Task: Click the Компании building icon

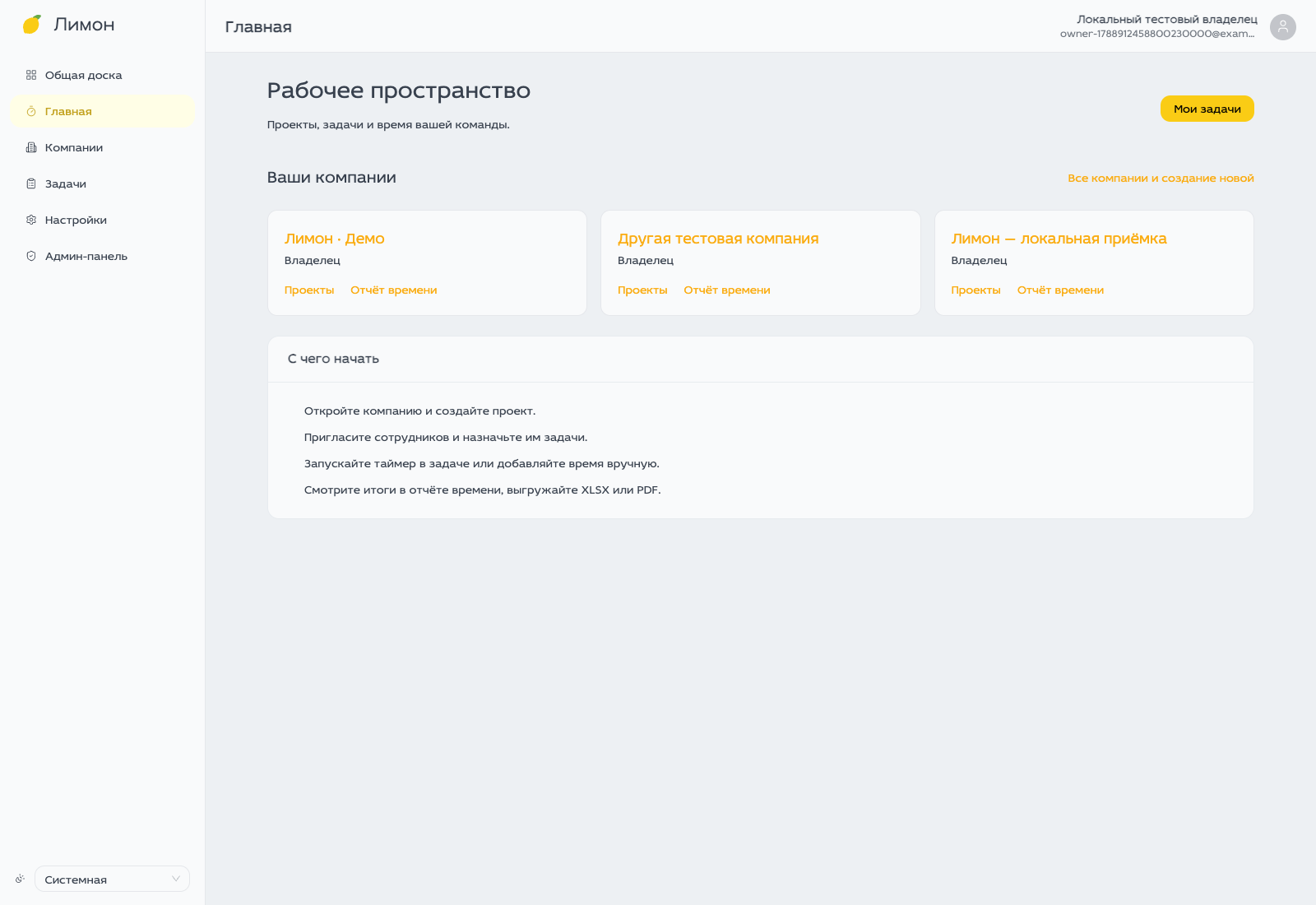Action: (31, 147)
